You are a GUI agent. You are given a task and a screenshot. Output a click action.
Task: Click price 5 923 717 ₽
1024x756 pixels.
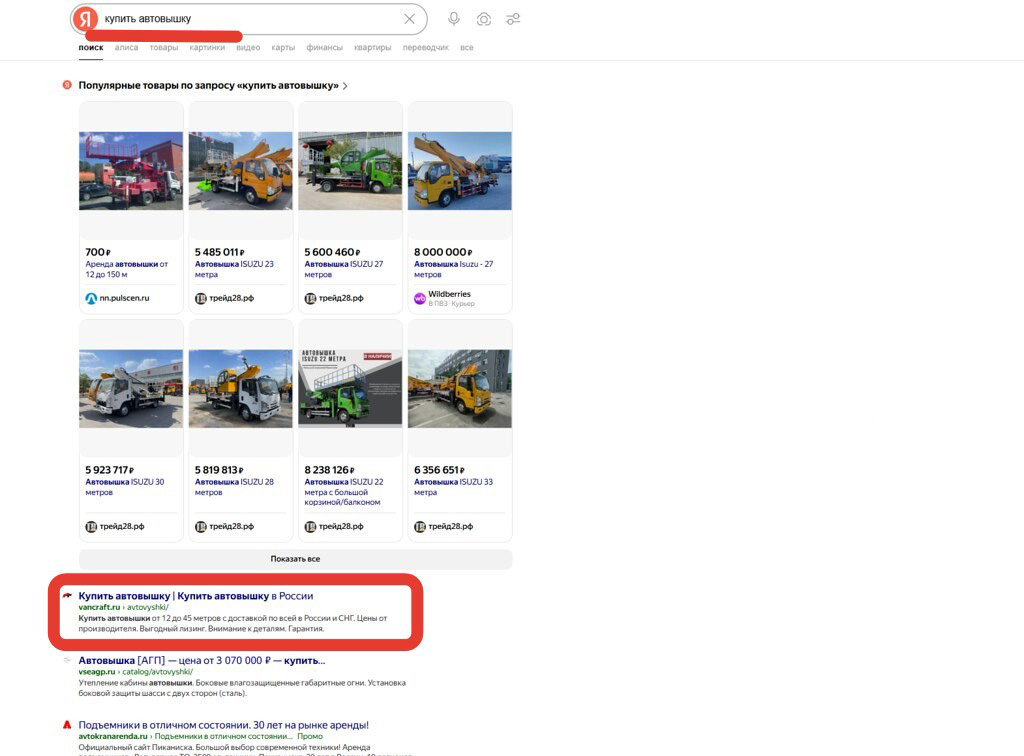(x=110, y=470)
